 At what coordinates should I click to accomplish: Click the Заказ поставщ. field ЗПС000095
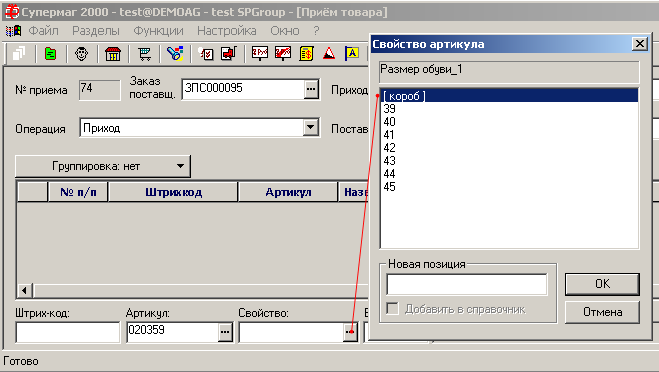point(243,89)
